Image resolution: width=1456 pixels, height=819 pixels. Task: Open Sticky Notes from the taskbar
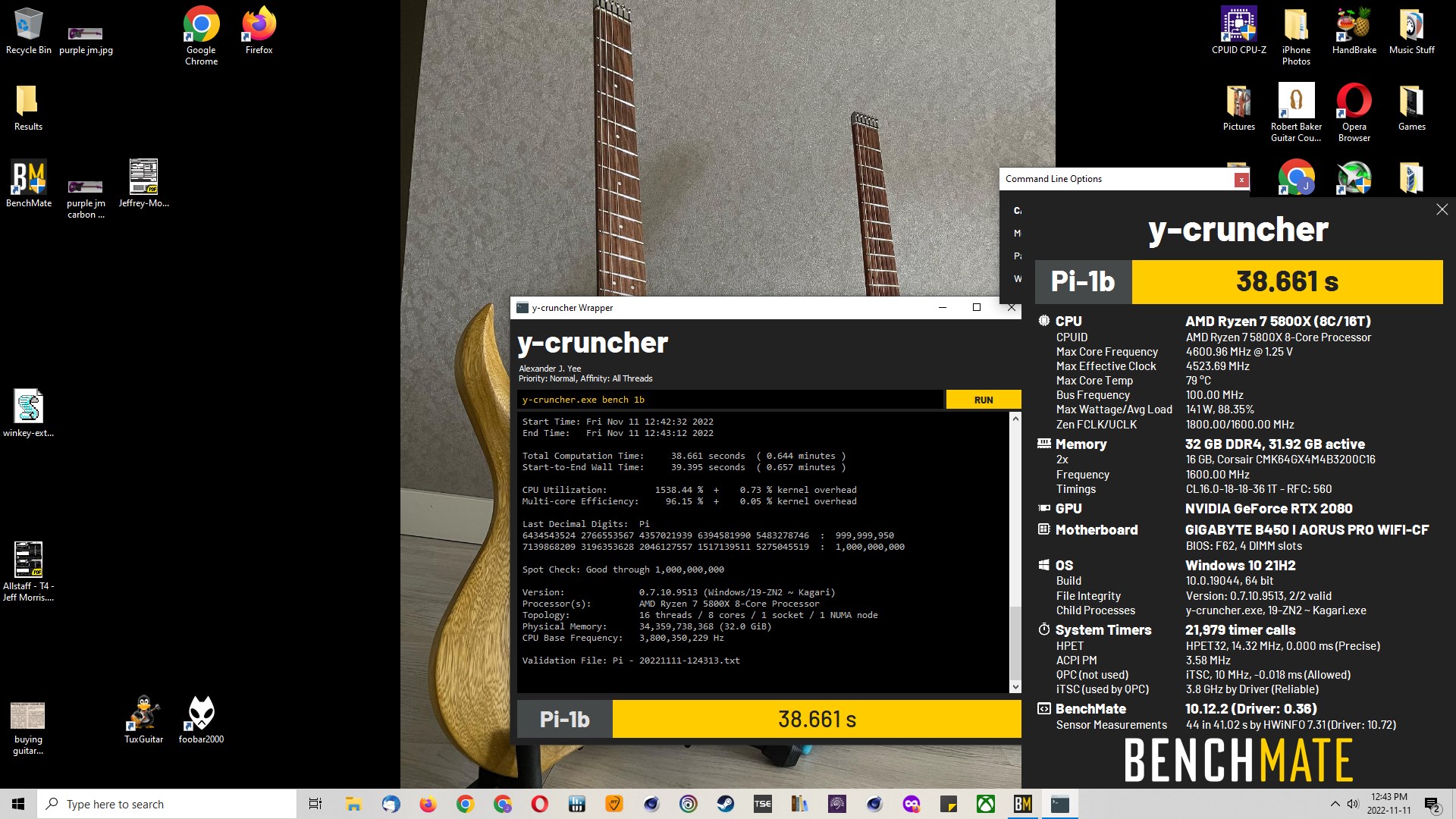pyautogui.click(x=949, y=804)
